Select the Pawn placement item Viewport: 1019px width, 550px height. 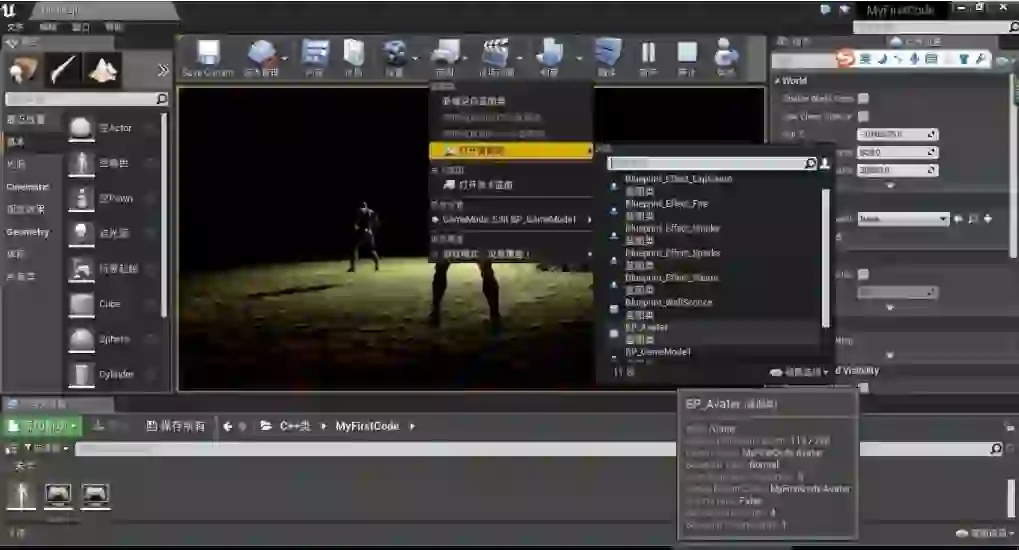coord(114,198)
